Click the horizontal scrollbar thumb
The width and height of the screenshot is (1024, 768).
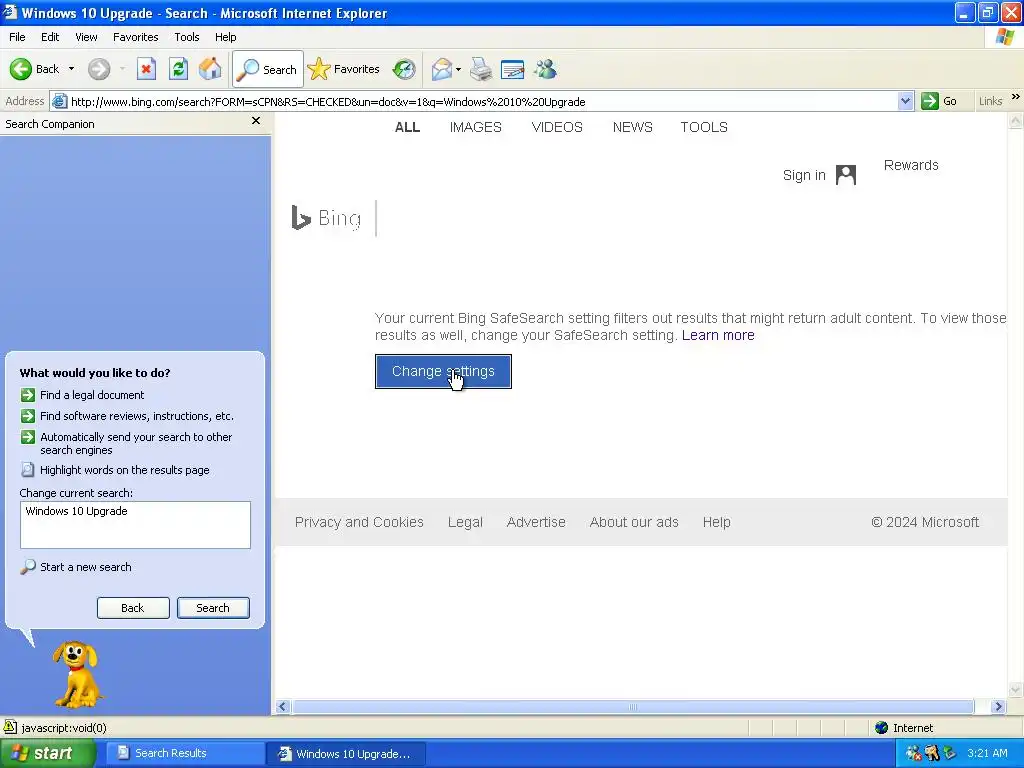click(x=633, y=707)
